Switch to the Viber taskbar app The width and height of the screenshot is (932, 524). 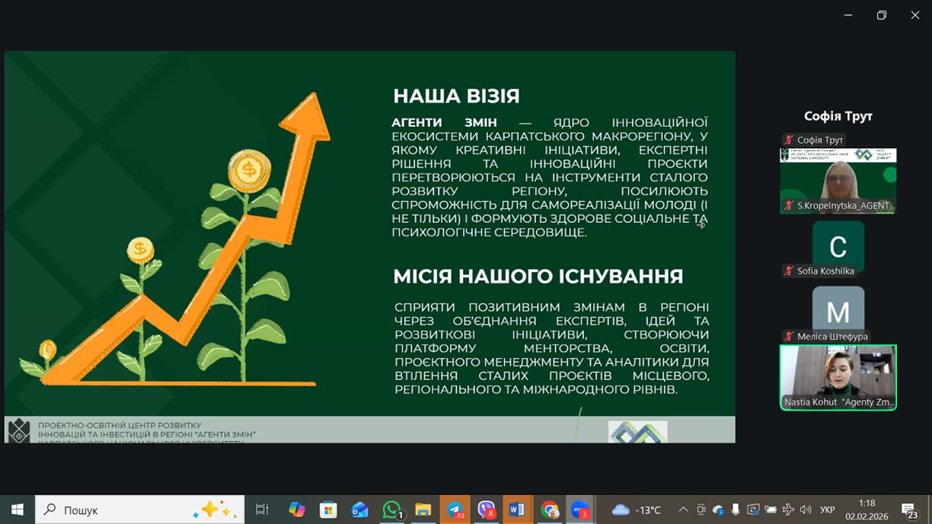(x=486, y=510)
